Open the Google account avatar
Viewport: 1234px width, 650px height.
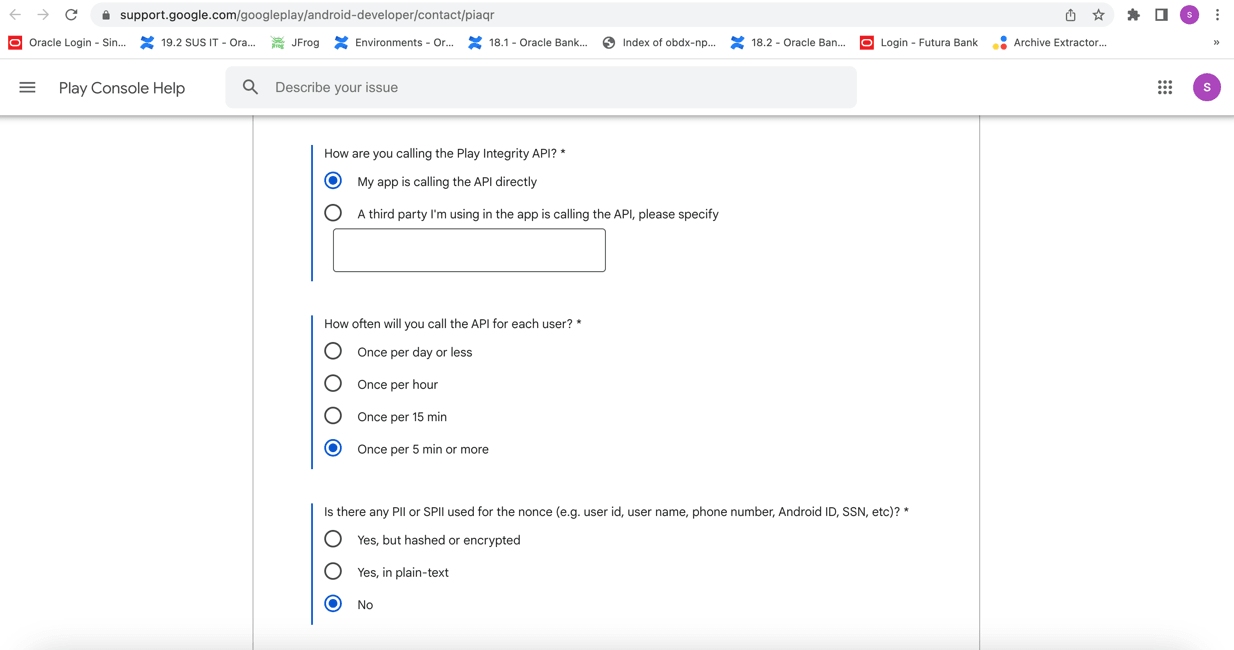click(x=1206, y=88)
